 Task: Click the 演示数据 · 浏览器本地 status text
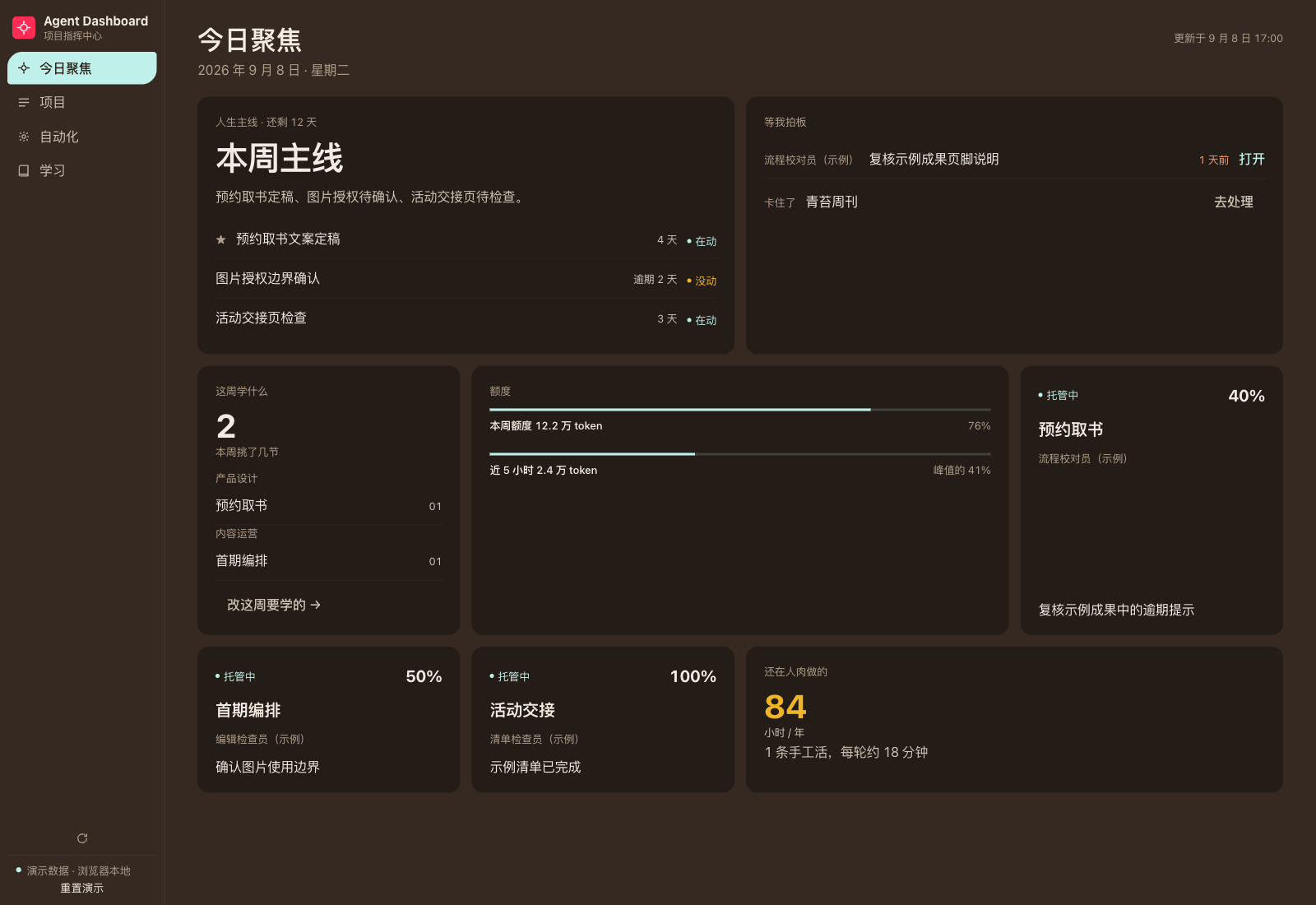78,870
